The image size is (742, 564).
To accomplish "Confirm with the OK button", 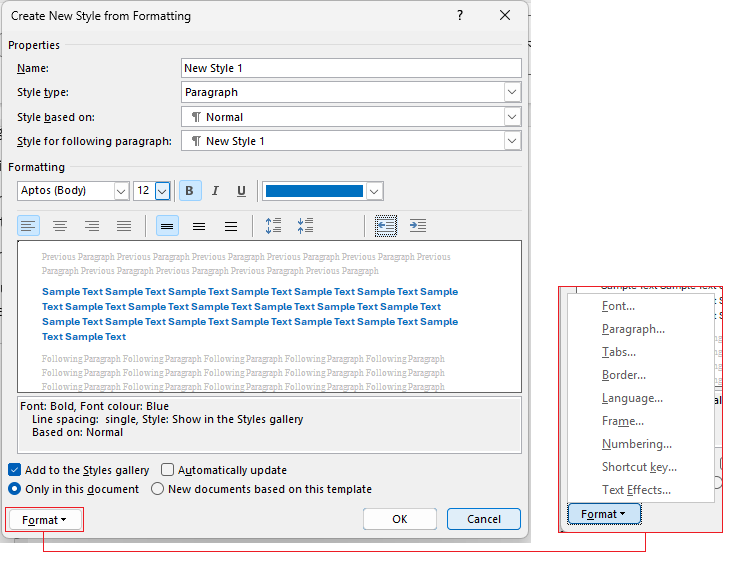I will pyautogui.click(x=400, y=519).
